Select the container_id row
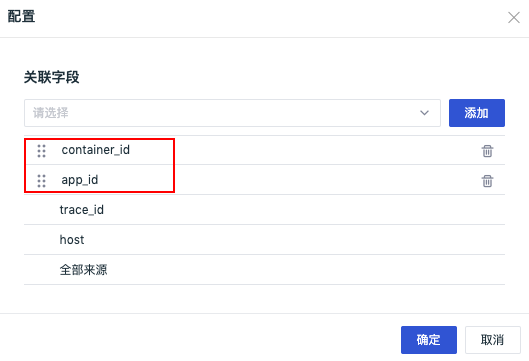The width and height of the screenshot is (529, 361). pos(264,150)
